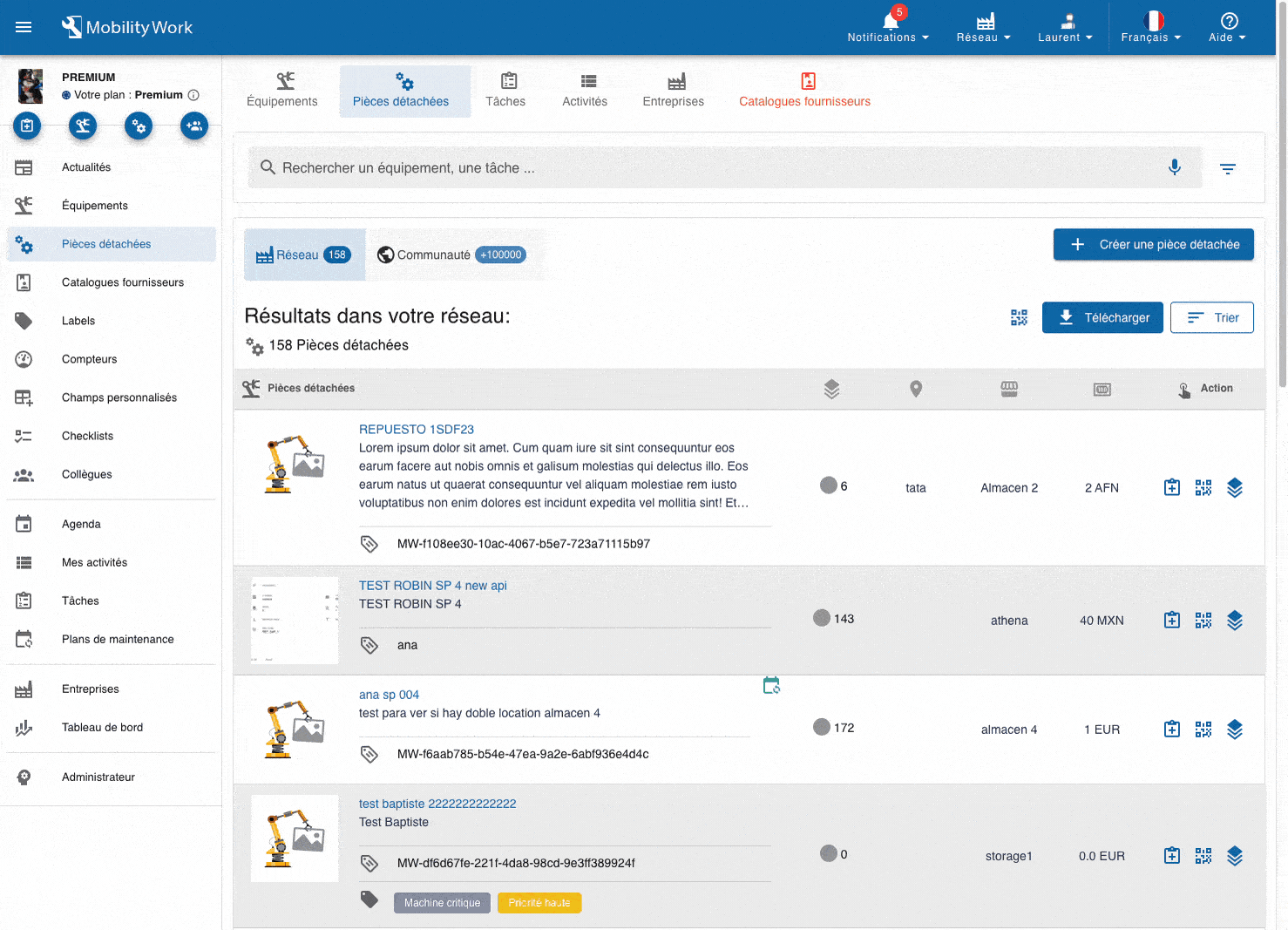1288x930 pixels.
Task: Open the search filter icon
Action: [1227, 168]
